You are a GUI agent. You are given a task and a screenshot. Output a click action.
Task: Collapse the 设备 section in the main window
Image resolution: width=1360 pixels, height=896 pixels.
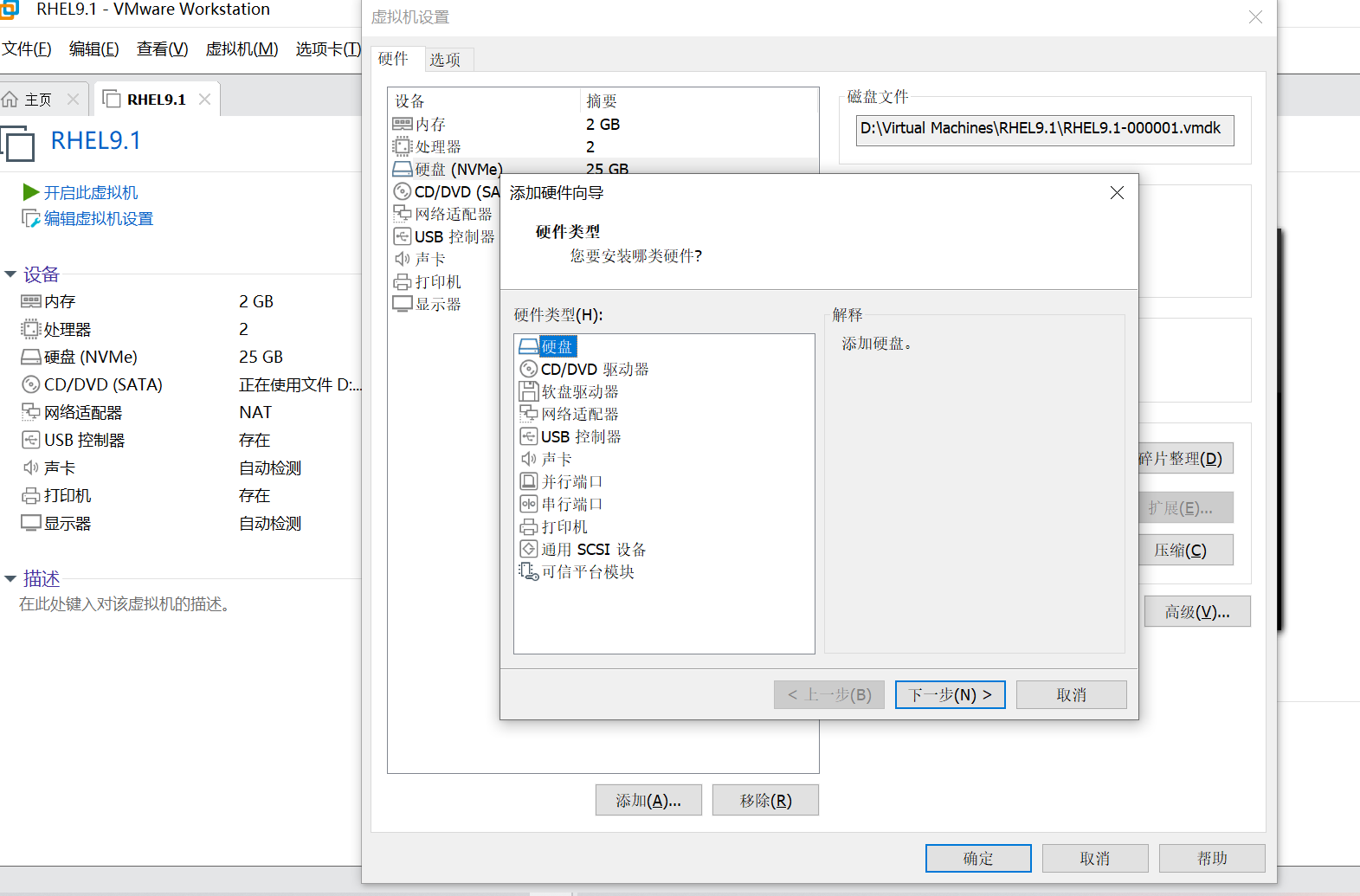[10, 274]
